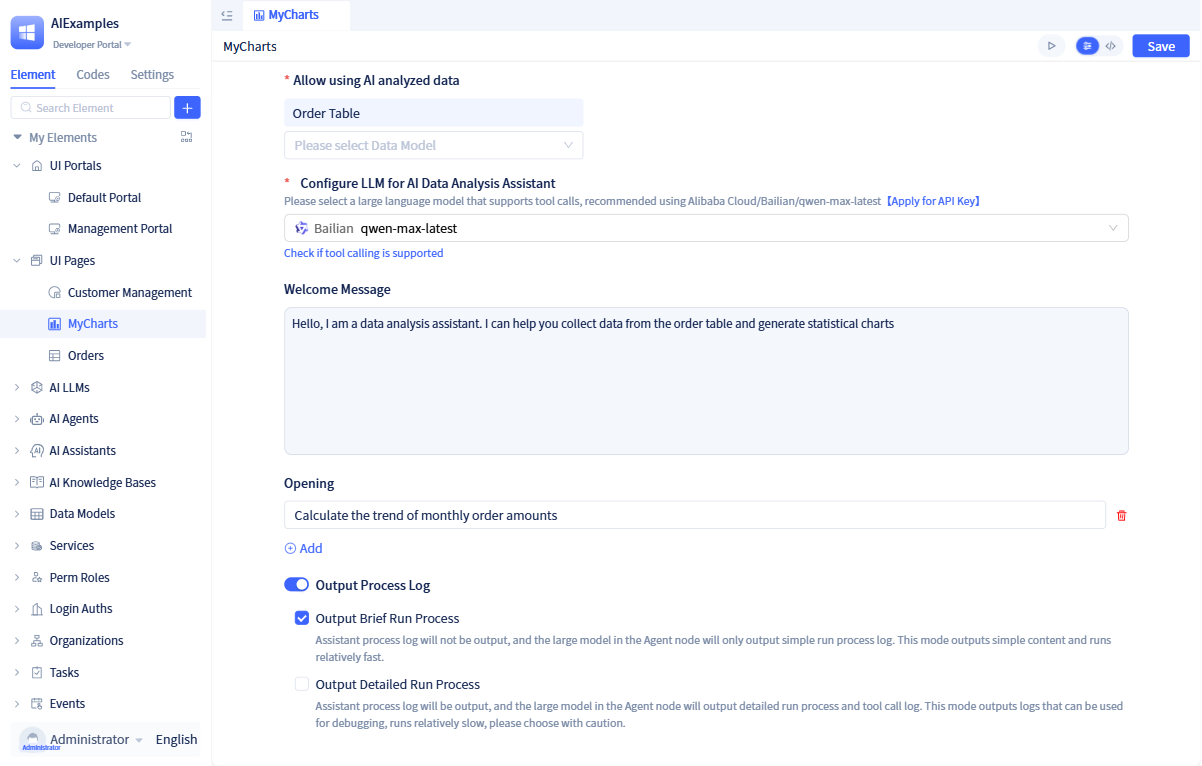This screenshot has height=766, width=1202.
Task: Collapse the UI Pages node
Action: [17, 261]
